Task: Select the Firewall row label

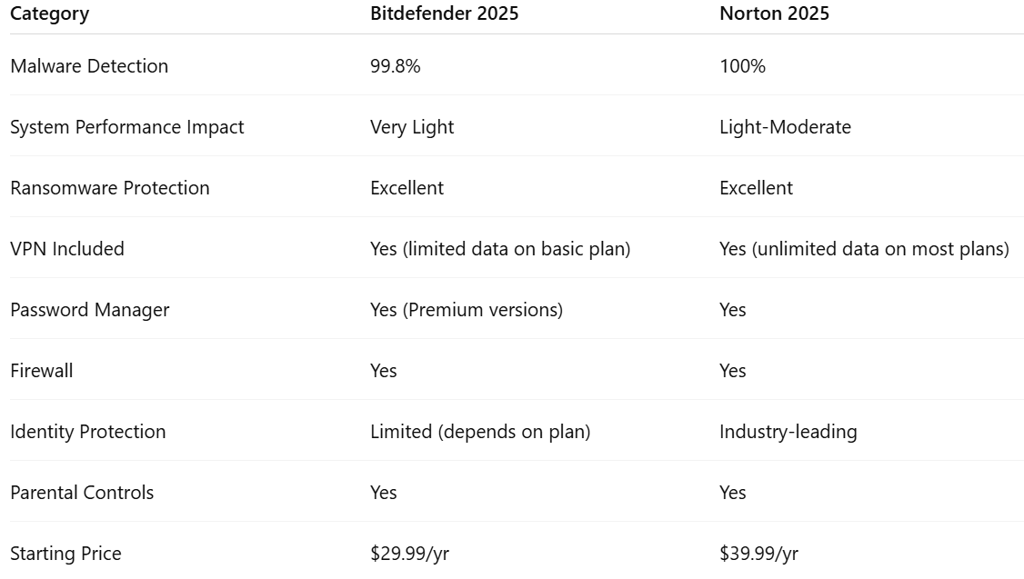Action: pos(41,371)
